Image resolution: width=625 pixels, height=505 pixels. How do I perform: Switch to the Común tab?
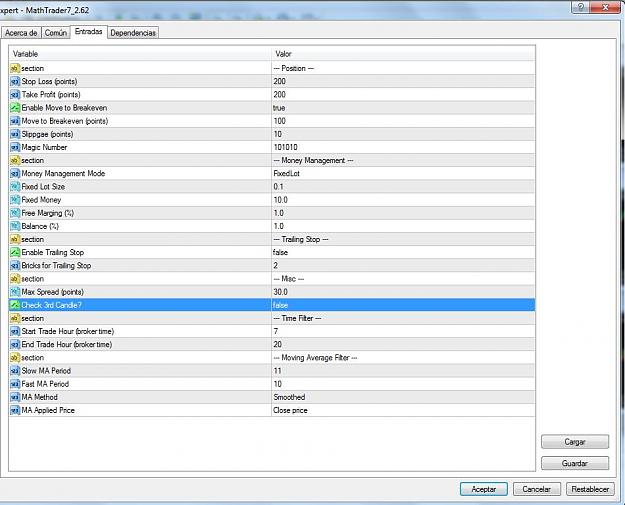pos(55,33)
